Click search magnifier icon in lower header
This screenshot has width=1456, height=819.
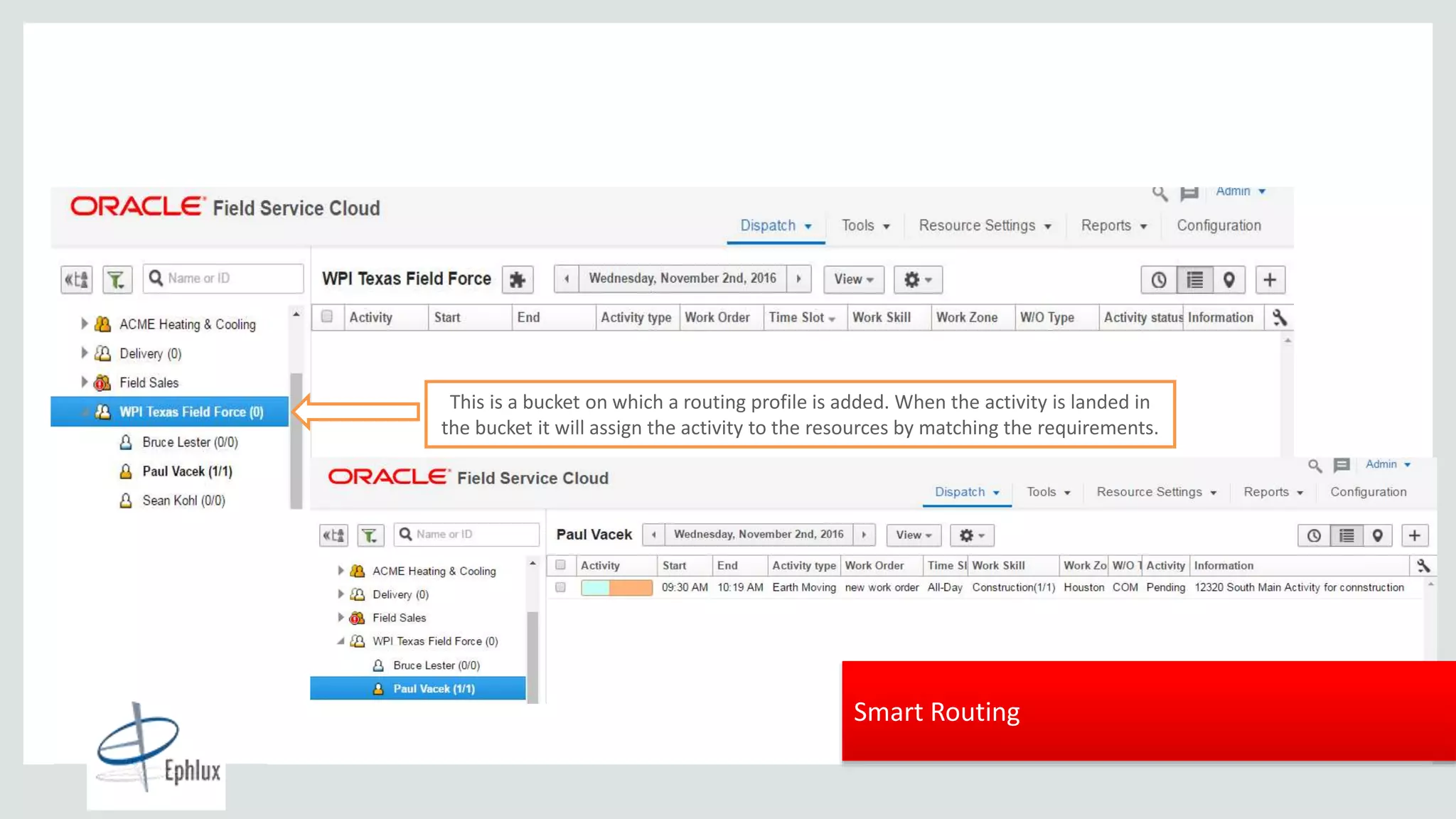click(1315, 465)
